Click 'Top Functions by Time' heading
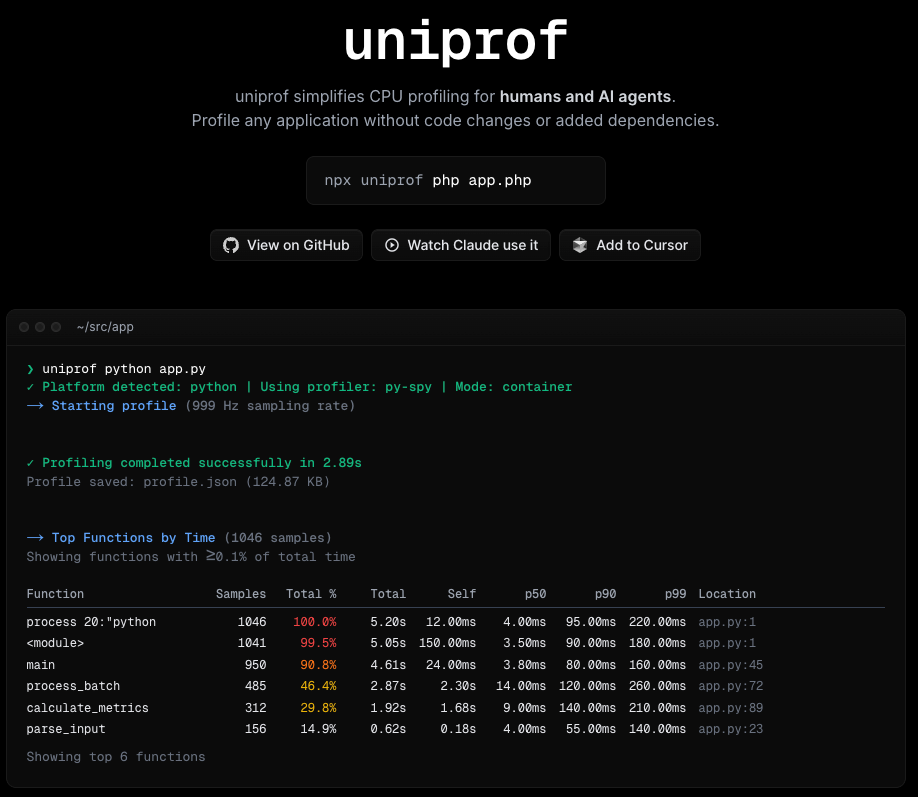Screen dimensions: 918x797 pos(133,538)
